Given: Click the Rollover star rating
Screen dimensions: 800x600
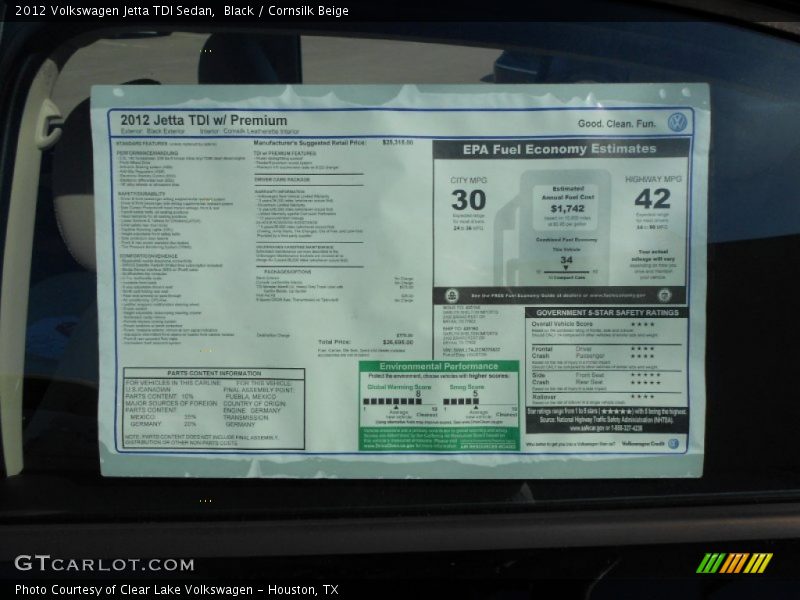Looking at the screenshot, I should click(x=643, y=396).
